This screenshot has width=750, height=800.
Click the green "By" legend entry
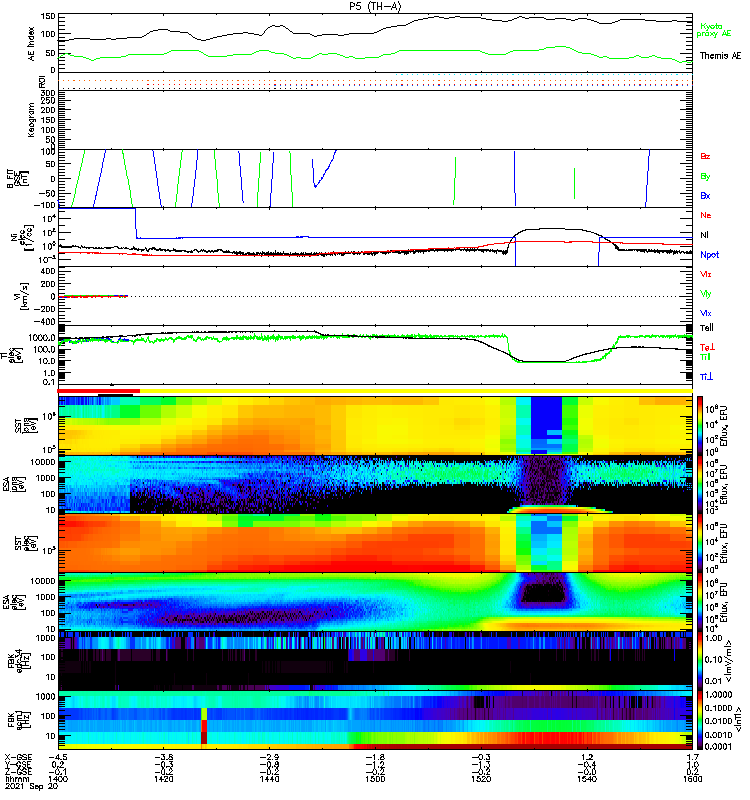(x=705, y=176)
